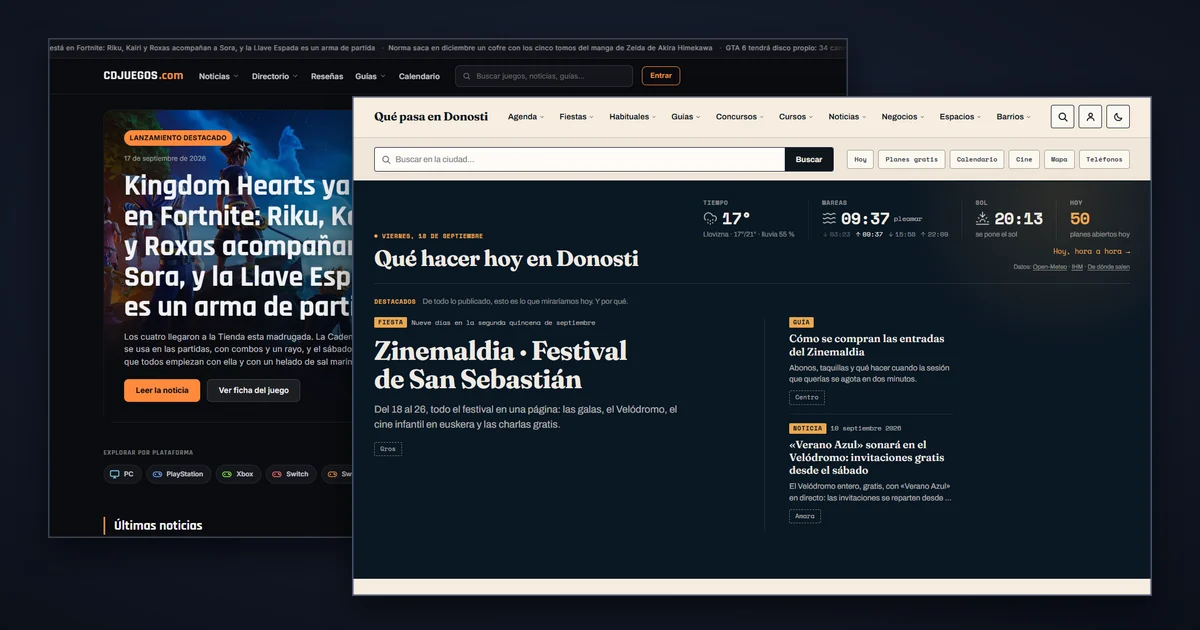Open Cómo se compran las entradas article
Viewport: 1200px width, 630px height.
(x=866, y=345)
